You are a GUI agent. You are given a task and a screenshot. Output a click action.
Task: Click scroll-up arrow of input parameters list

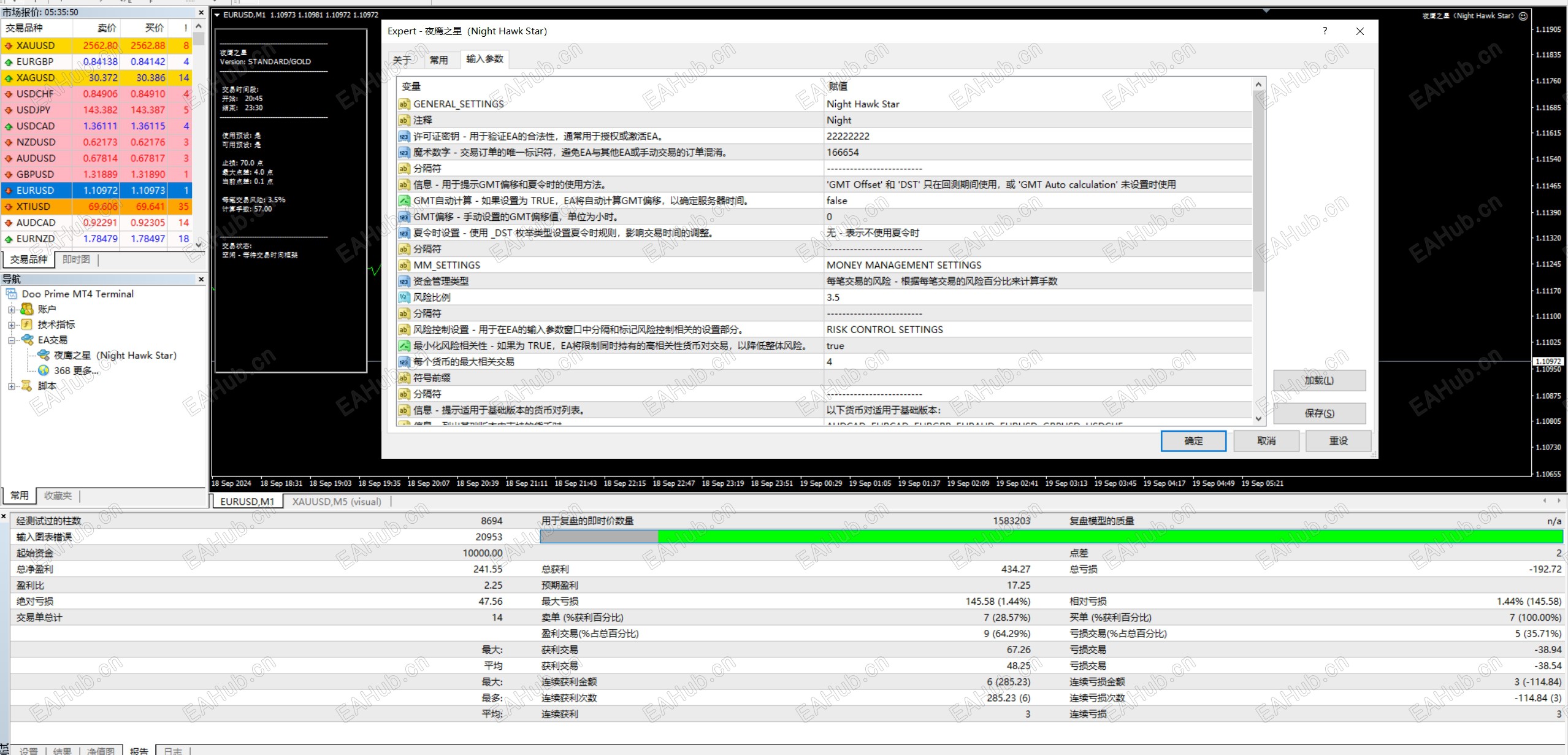tap(1258, 85)
